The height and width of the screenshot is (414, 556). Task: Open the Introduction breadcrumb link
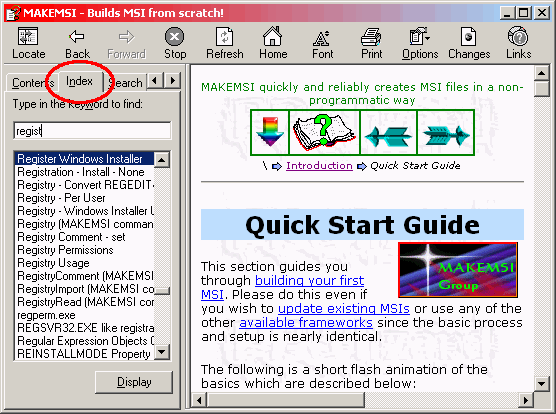click(319, 166)
